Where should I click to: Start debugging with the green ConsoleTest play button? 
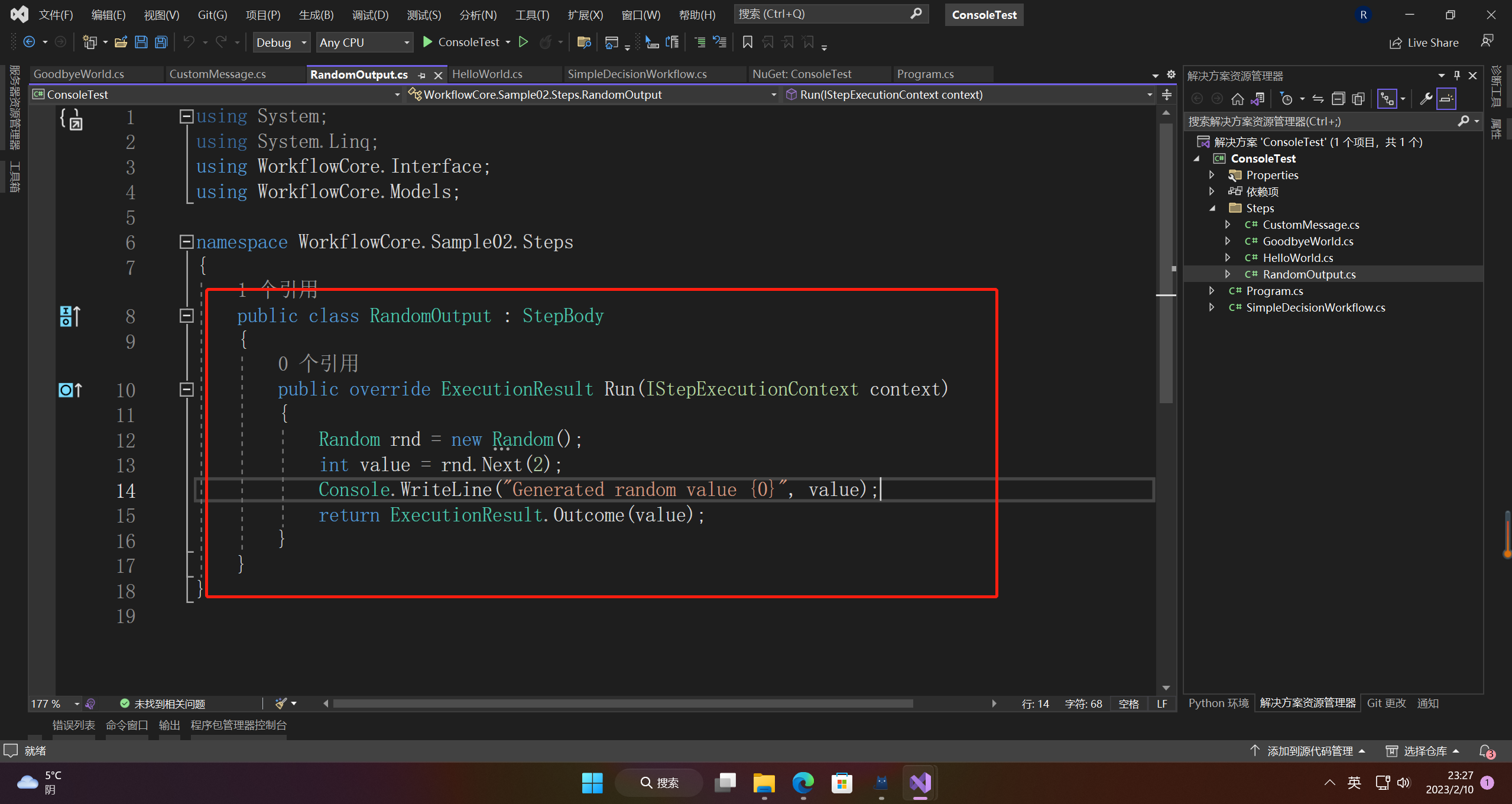pos(427,42)
